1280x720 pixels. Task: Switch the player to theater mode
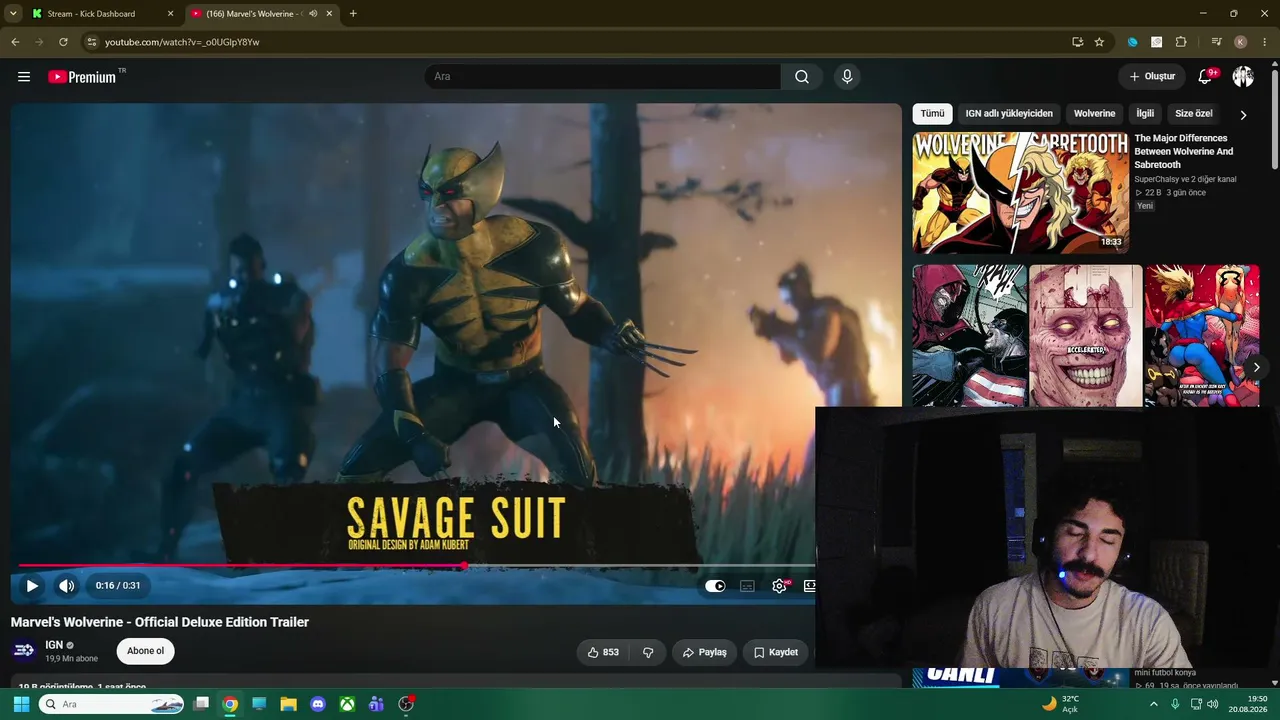pyautogui.click(x=809, y=586)
